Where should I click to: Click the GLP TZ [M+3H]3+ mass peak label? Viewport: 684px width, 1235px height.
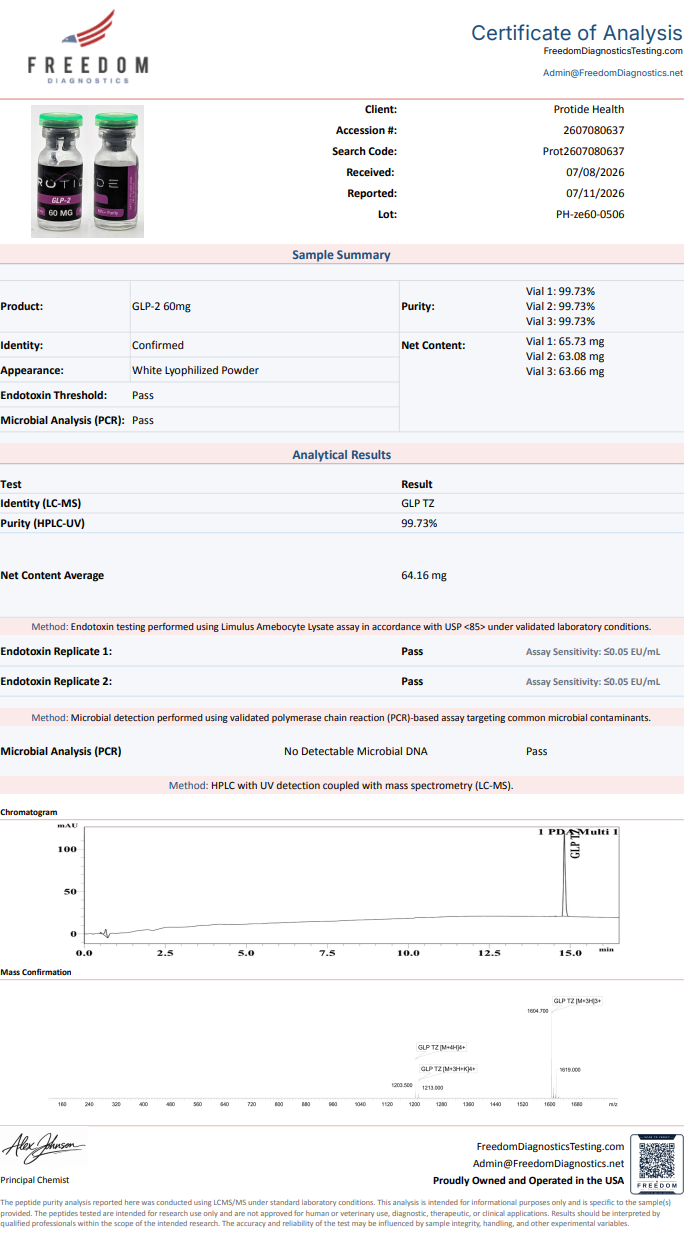pyautogui.click(x=577, y=1000)
